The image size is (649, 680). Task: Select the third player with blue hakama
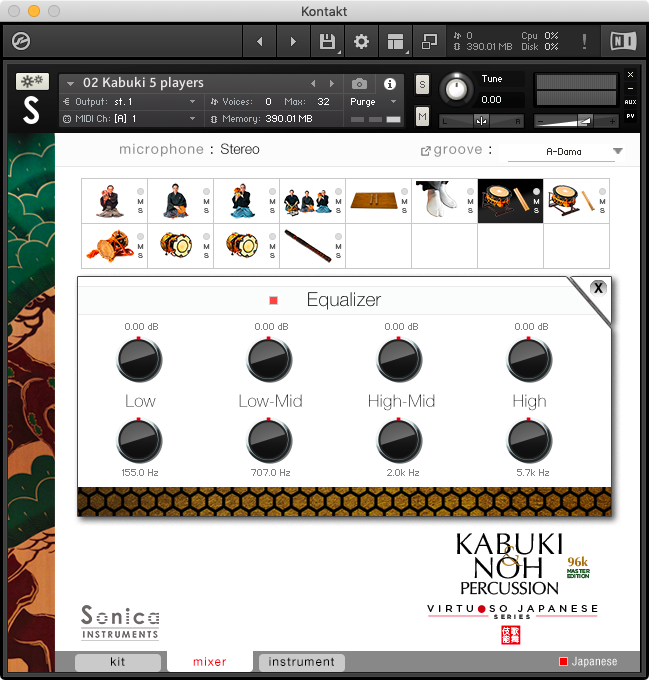(x=241, y=201)
